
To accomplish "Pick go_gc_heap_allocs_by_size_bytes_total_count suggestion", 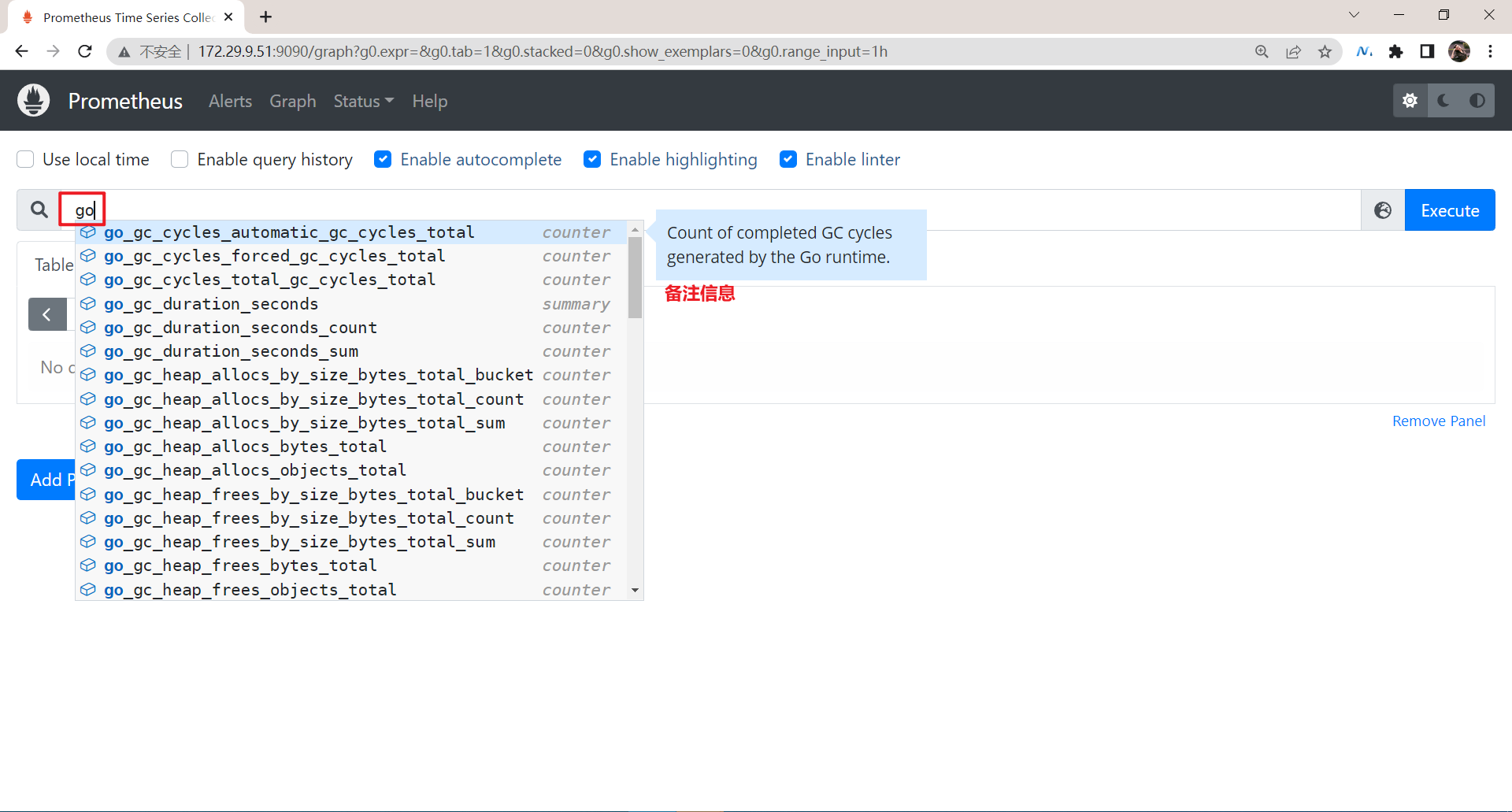I will pos(353,399).
